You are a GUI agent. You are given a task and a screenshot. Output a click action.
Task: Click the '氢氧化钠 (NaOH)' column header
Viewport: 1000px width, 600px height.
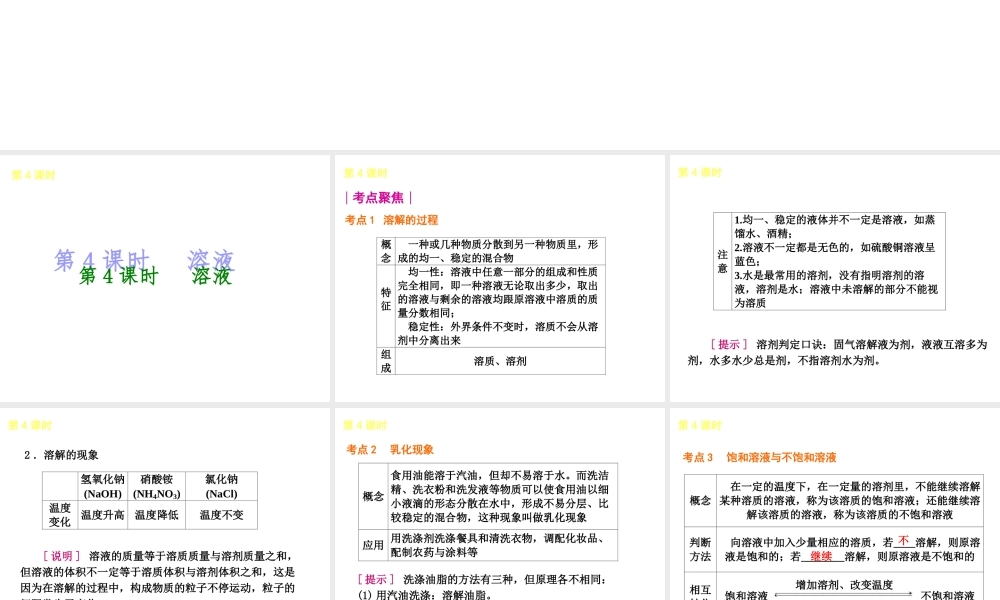pyautogui.click(x=103, y=486)
